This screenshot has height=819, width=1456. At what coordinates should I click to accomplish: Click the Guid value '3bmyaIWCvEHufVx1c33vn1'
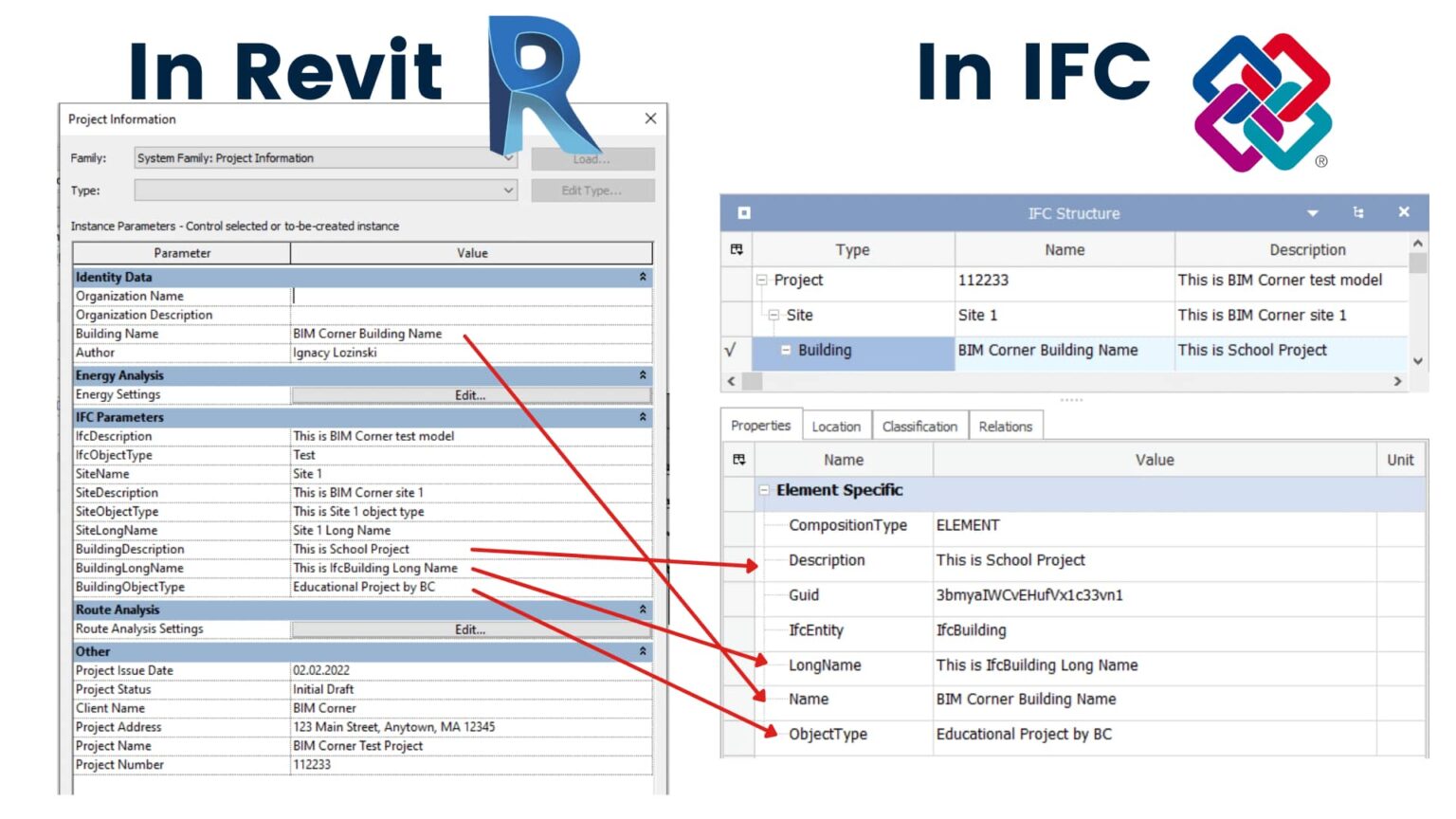click(1029, 595)
